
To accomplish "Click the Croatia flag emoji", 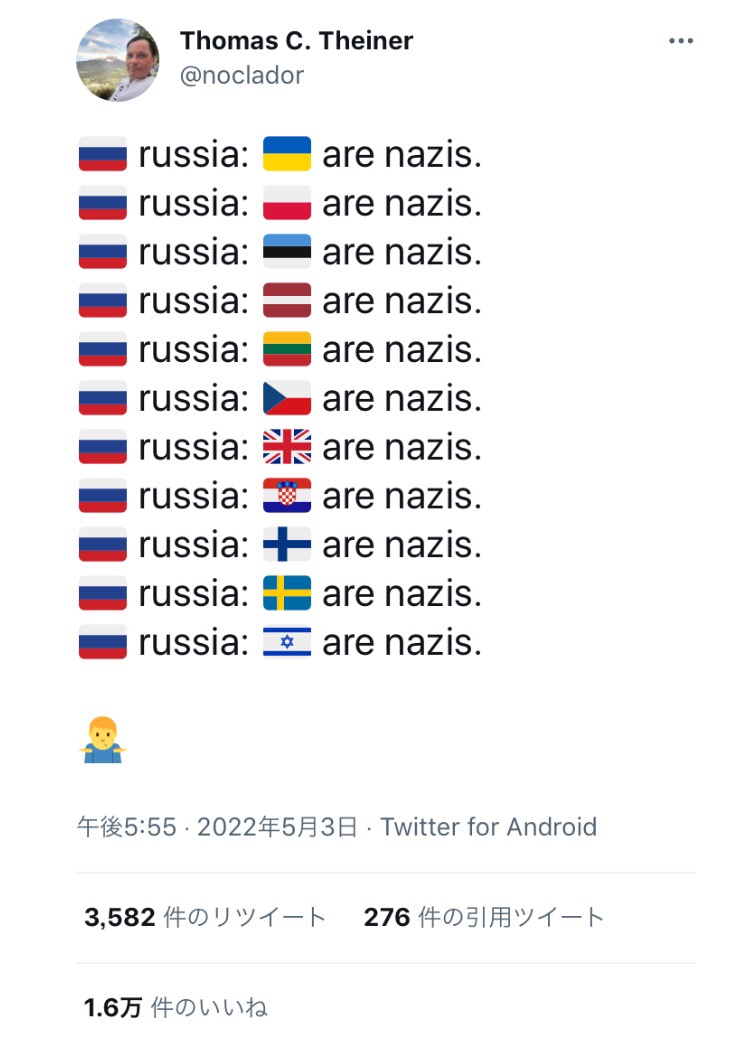I will click(287, 496).
